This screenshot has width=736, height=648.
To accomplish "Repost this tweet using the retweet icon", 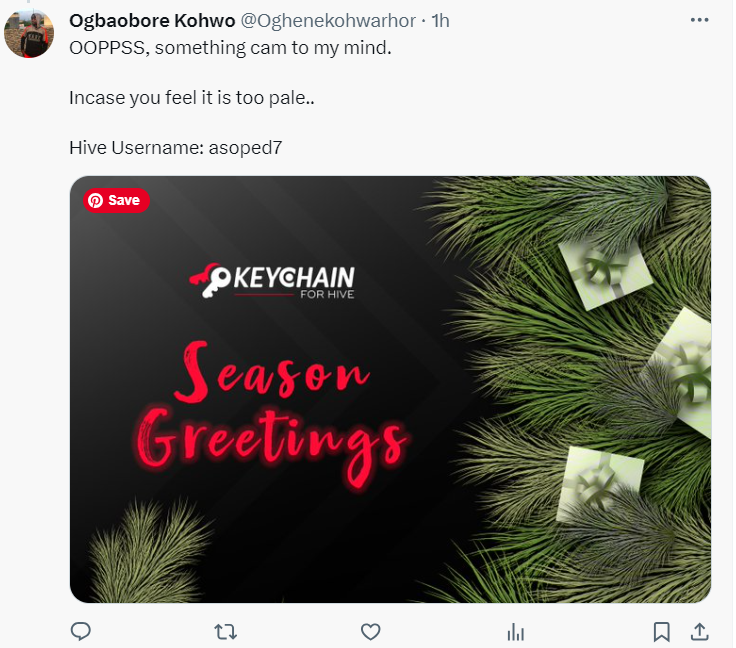I will point(225,632).
